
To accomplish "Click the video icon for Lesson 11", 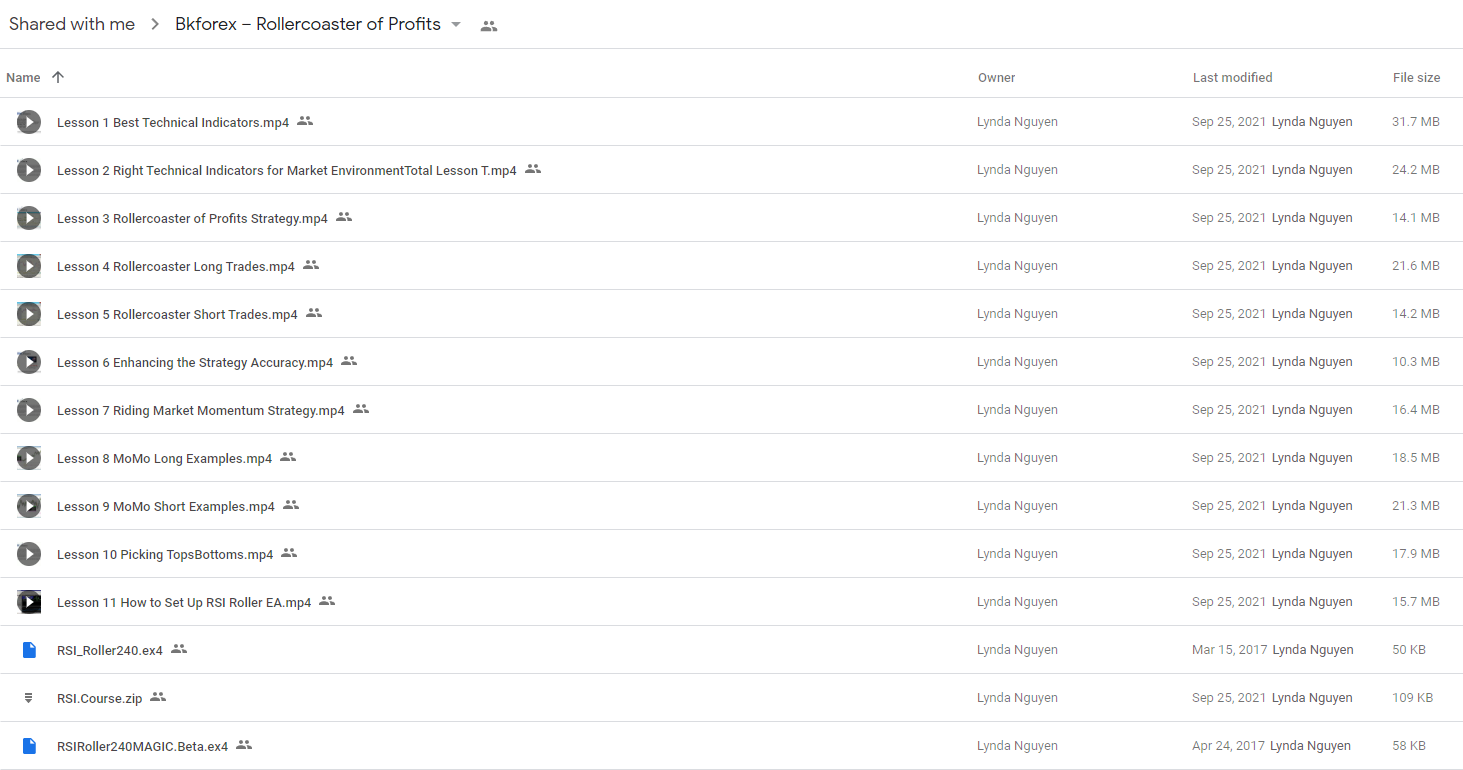I will 29,602.
